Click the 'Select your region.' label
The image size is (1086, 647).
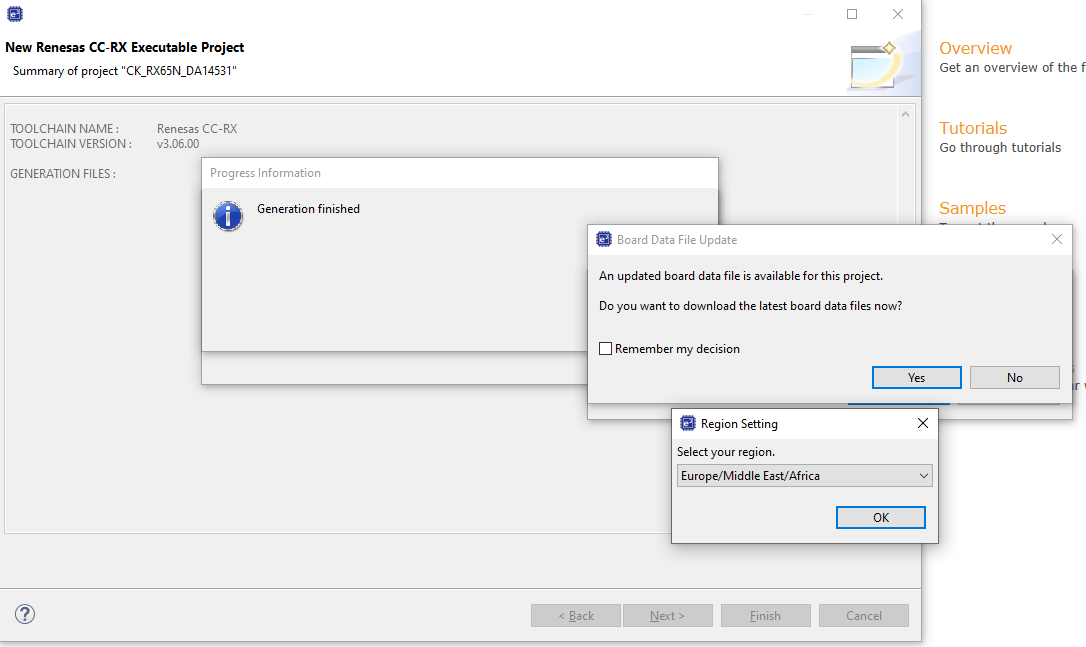(x=726, y=452)
